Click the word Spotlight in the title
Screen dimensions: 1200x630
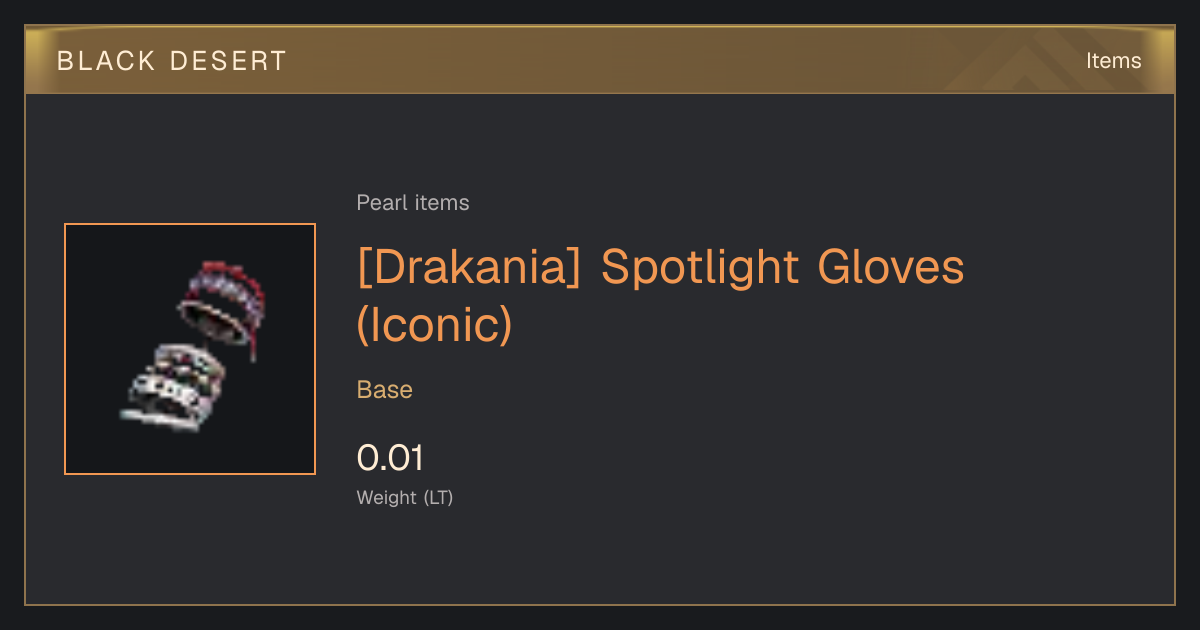(x=701, y=268)
